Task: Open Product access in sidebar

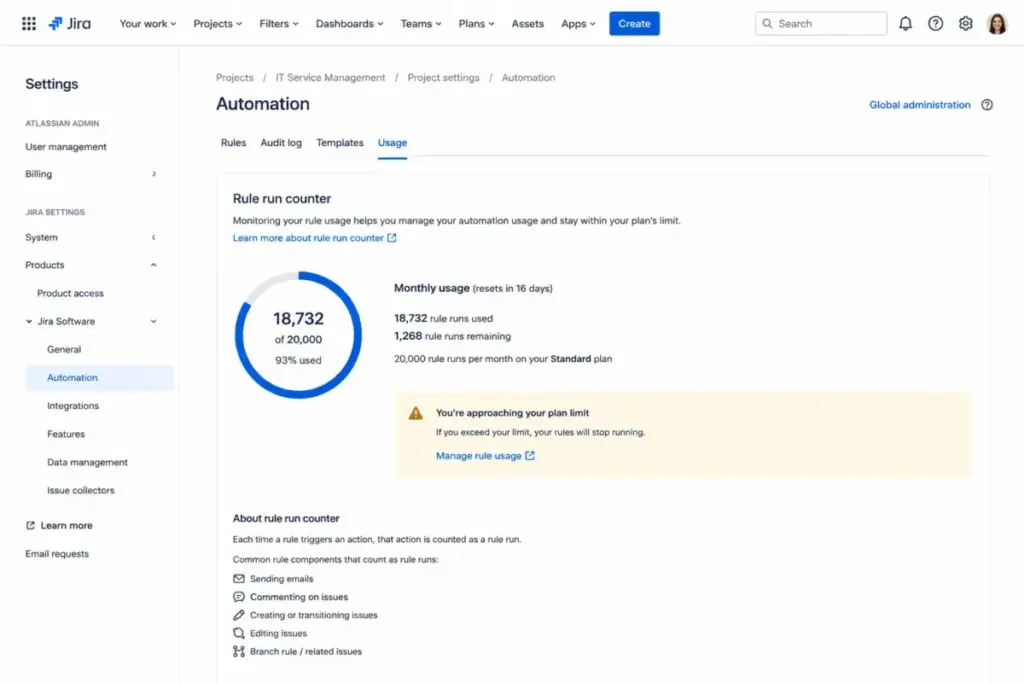Action: click(70, 293)
